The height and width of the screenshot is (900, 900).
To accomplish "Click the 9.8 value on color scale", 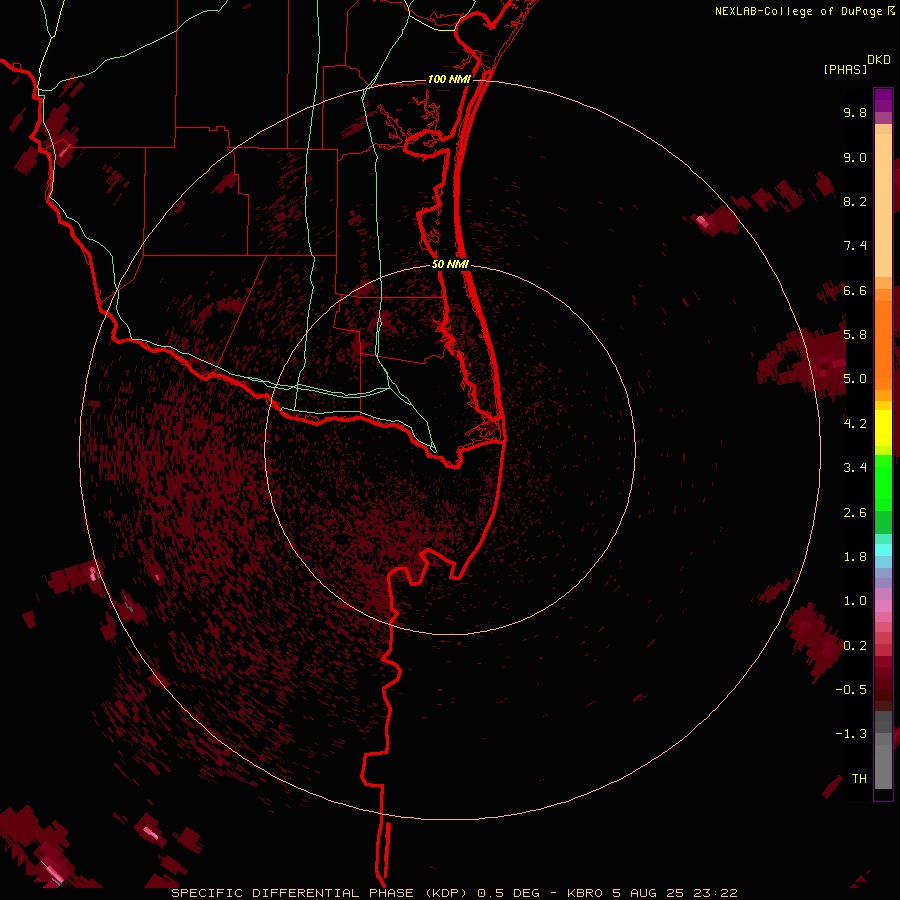I will [x=855, y=112].
